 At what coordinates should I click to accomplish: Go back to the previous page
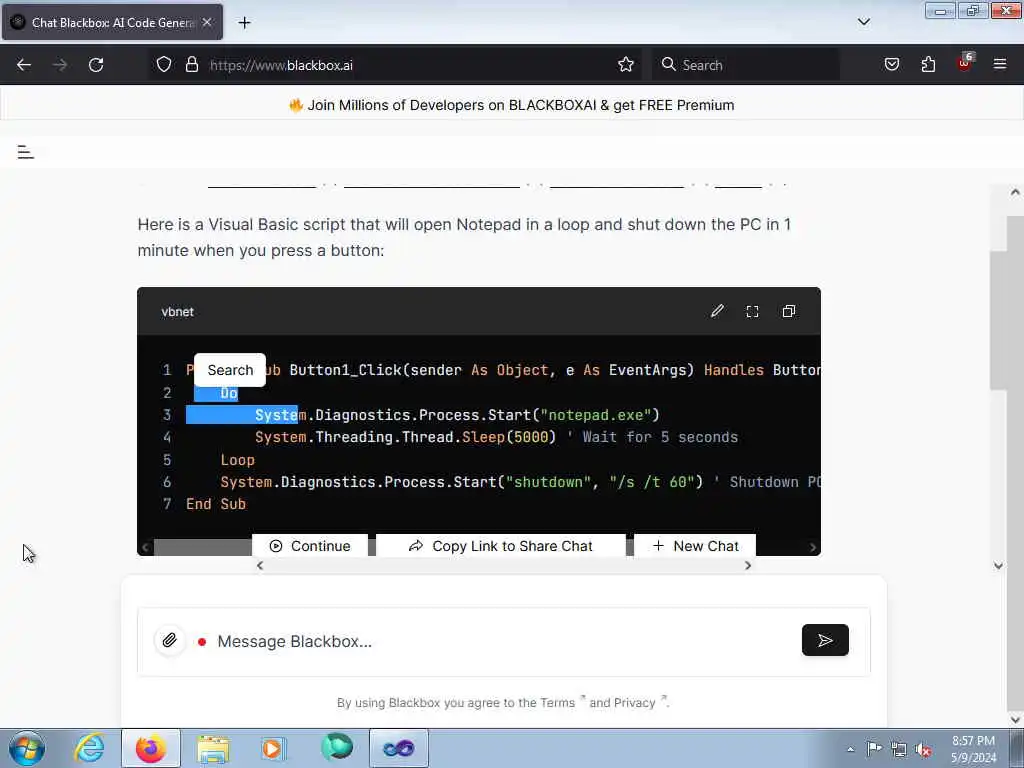(24, 65)
